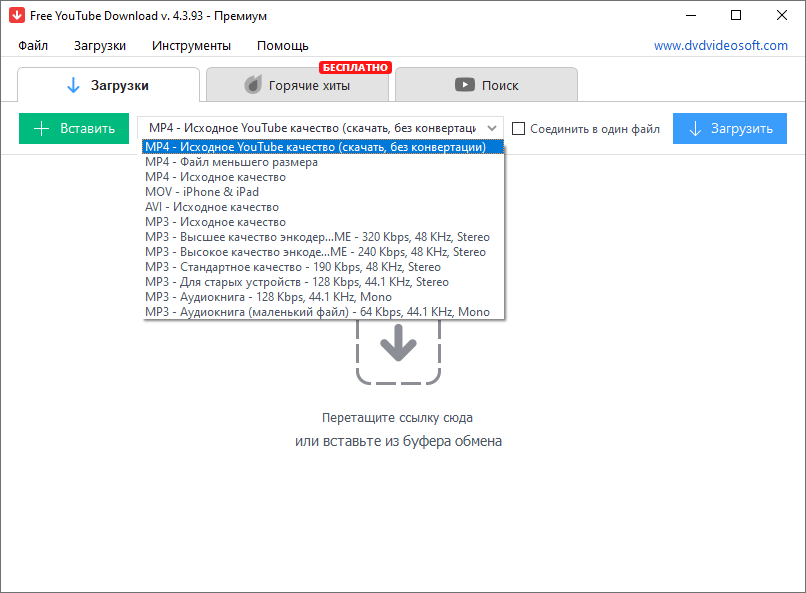Image resolution: width=806 pixels, height=593 pixels.
Task: Switch to the Поиск tab
Action: (x=486, y=85)
